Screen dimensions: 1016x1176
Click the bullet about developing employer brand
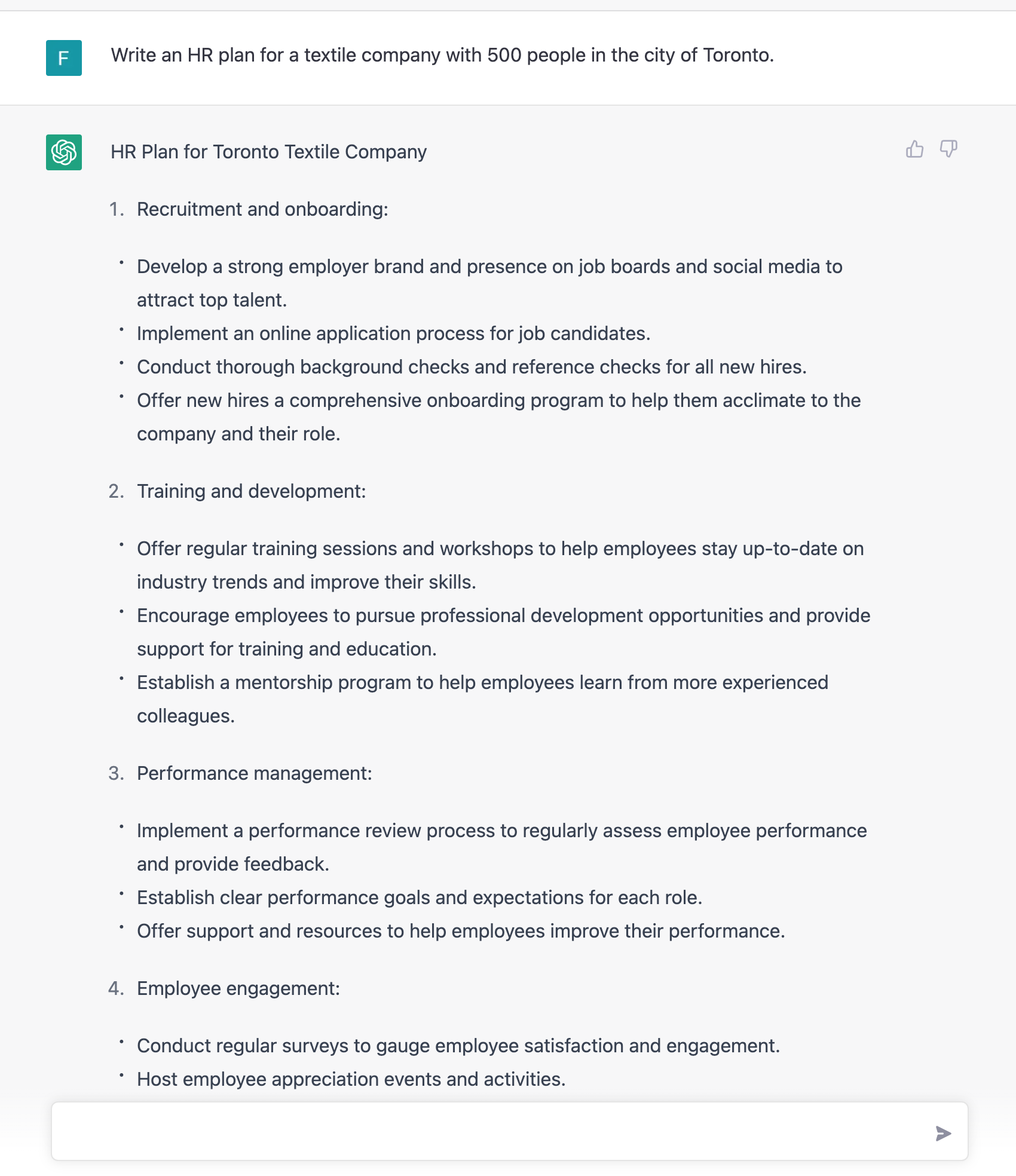coord(489,267)
